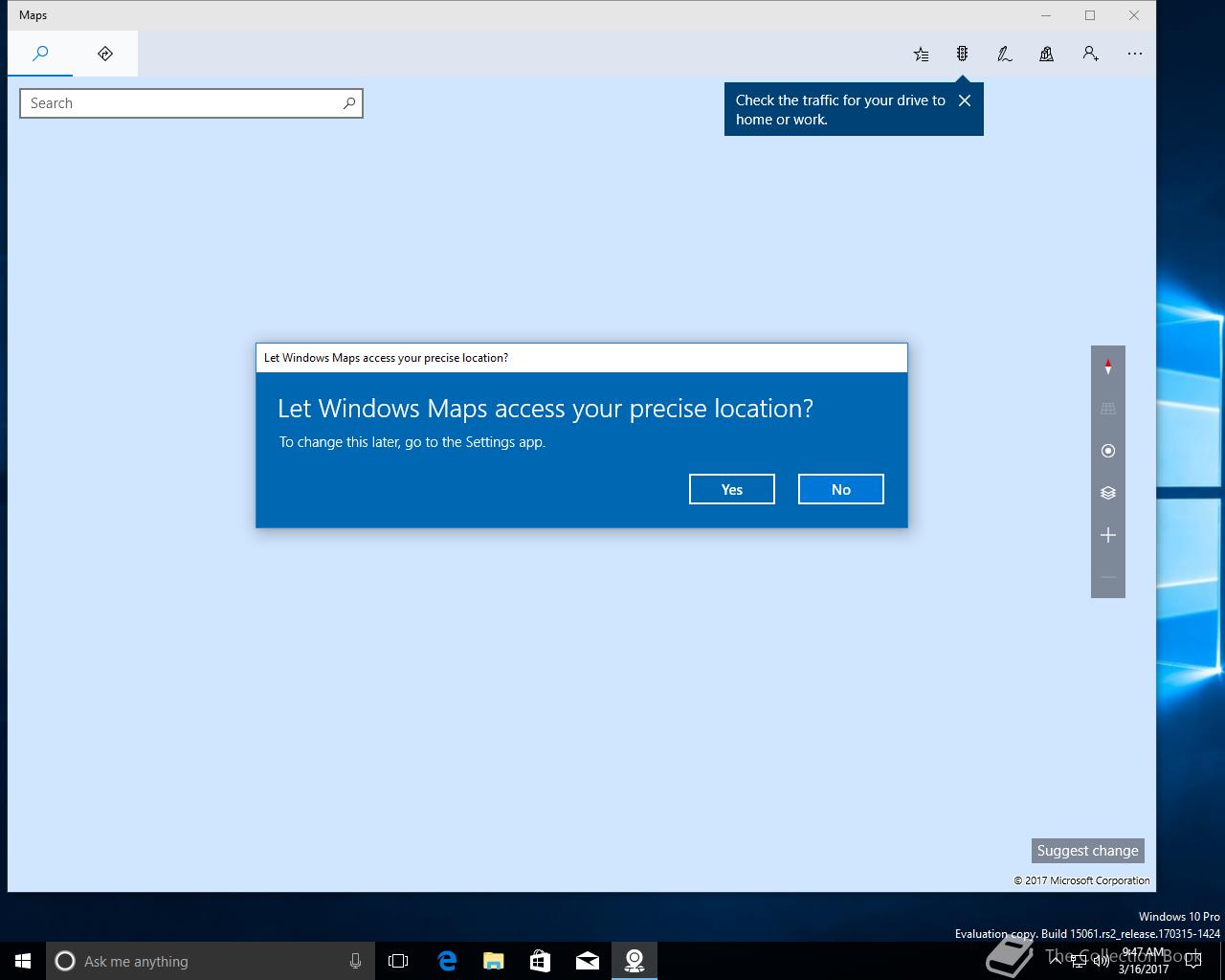Click the taskbar clock date 3/16/2017
This screenshot has height=980, width=1225.
(x=1144, y=969)
